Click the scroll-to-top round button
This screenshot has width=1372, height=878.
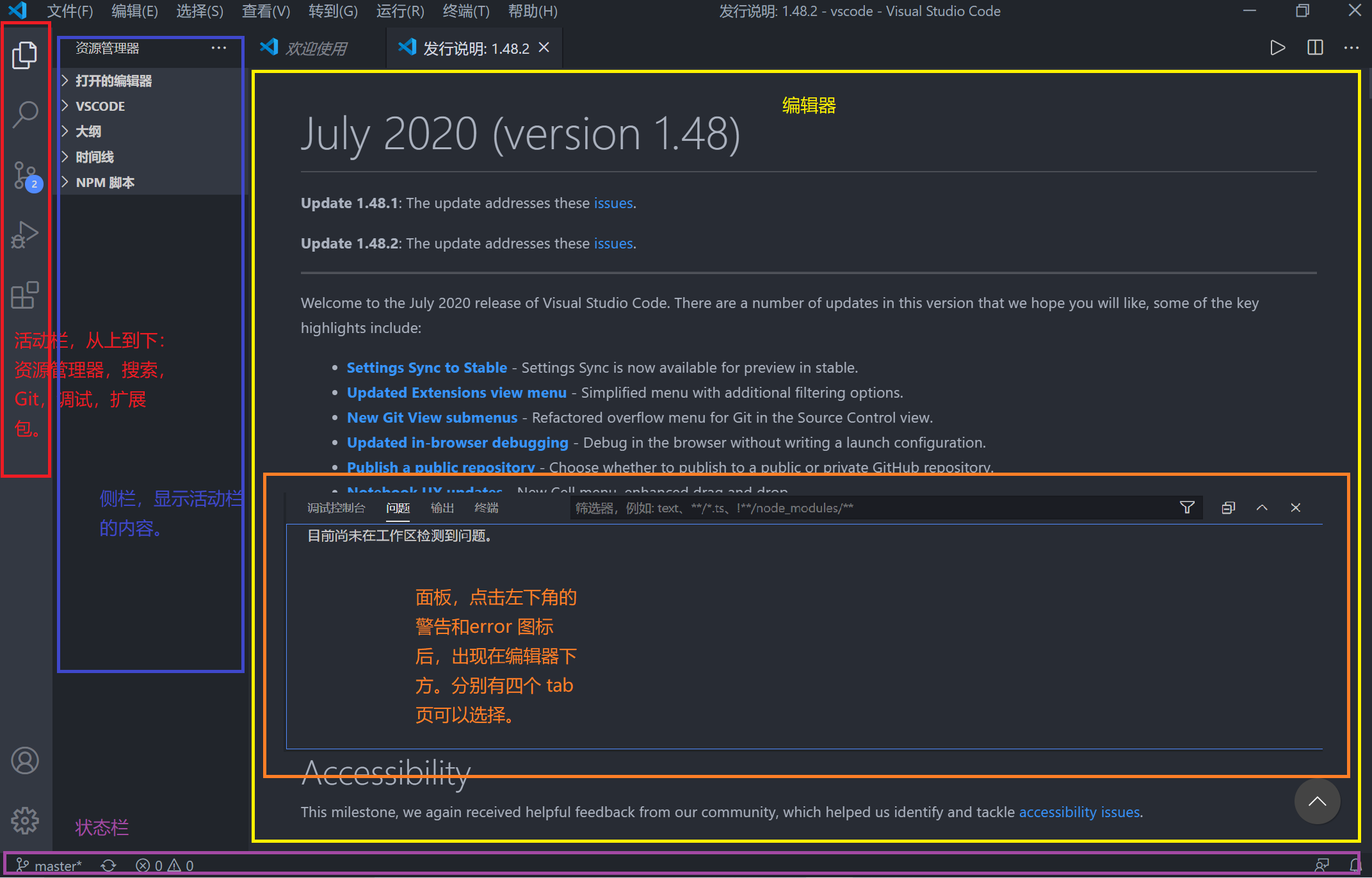coord(1317,801)
